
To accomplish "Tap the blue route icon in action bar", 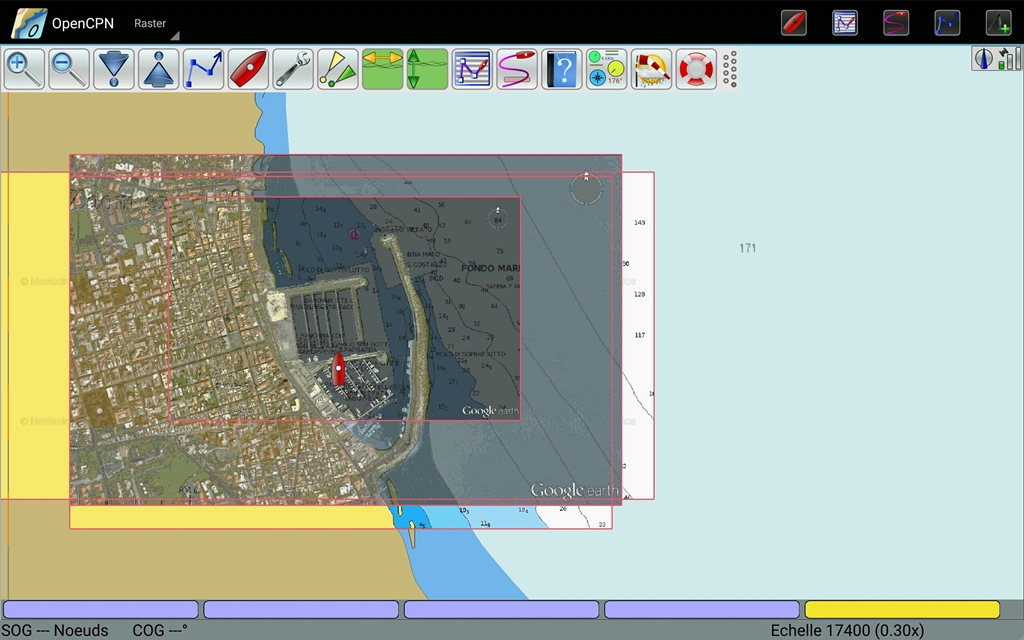I will [947, 23].
